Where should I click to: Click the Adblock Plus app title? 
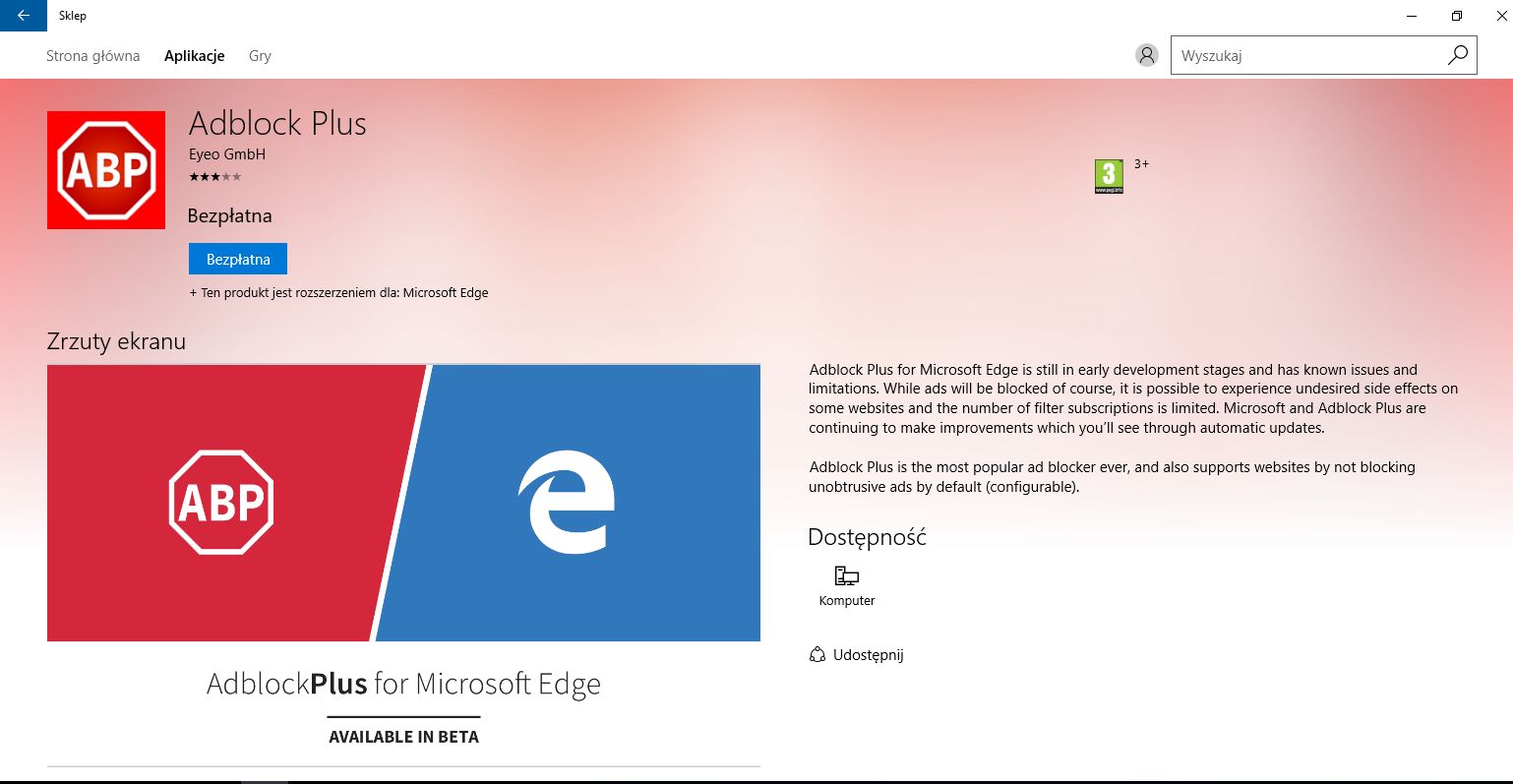coord(277,124)
